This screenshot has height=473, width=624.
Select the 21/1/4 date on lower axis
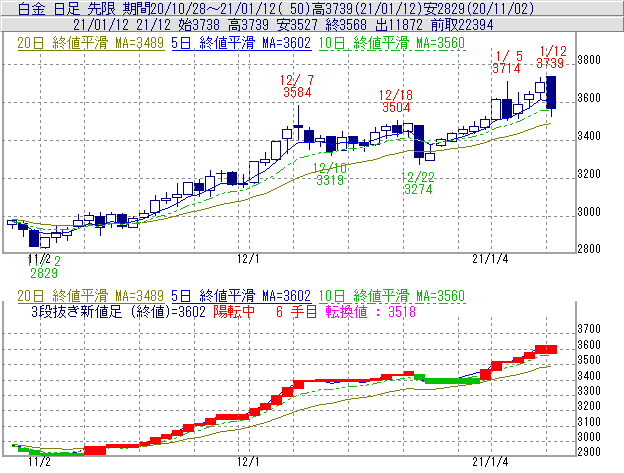point(489,463)
